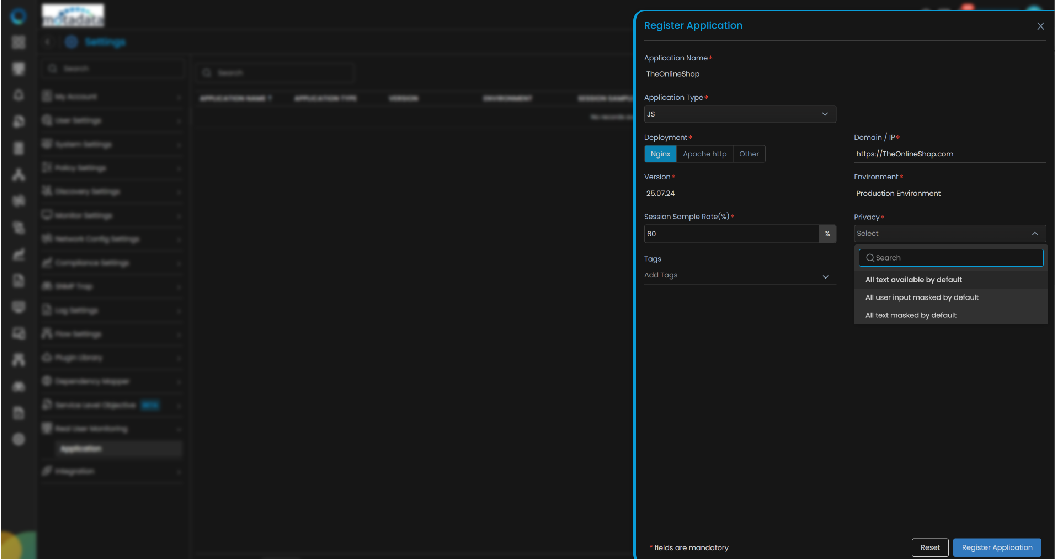Expand Policy Settings section
This screenshot has height=560, width=1056.
tap(112, 168)
